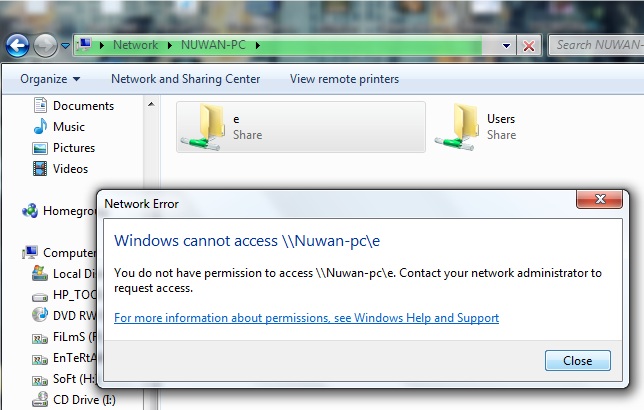The image size is (644, 410).
Task: Click the computer icon in the address bar
Action: [x=85, y=44]
